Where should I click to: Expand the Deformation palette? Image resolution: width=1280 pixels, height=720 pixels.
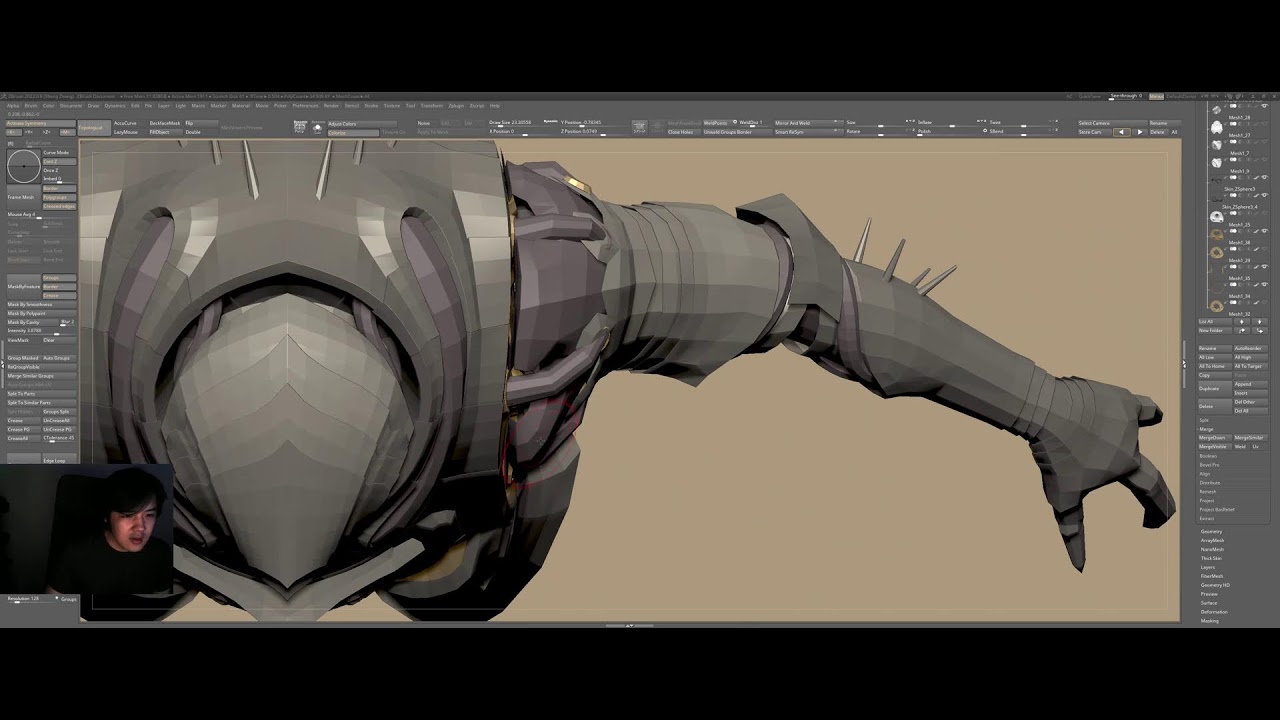pyautogui.click(x=1214, y=612)
